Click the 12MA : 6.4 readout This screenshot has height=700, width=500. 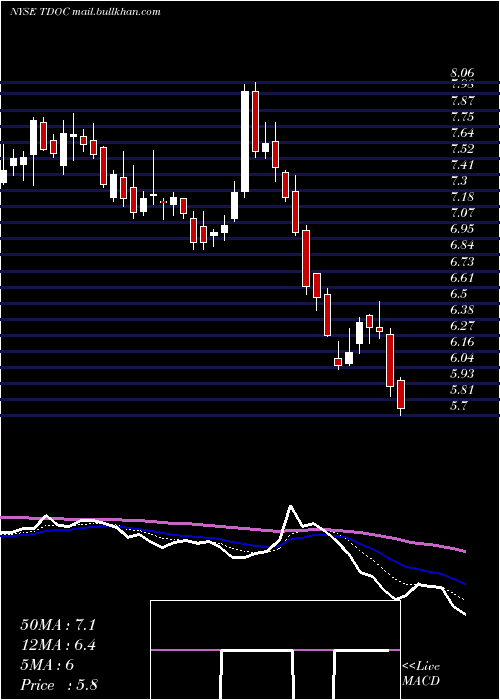[58, 645]
